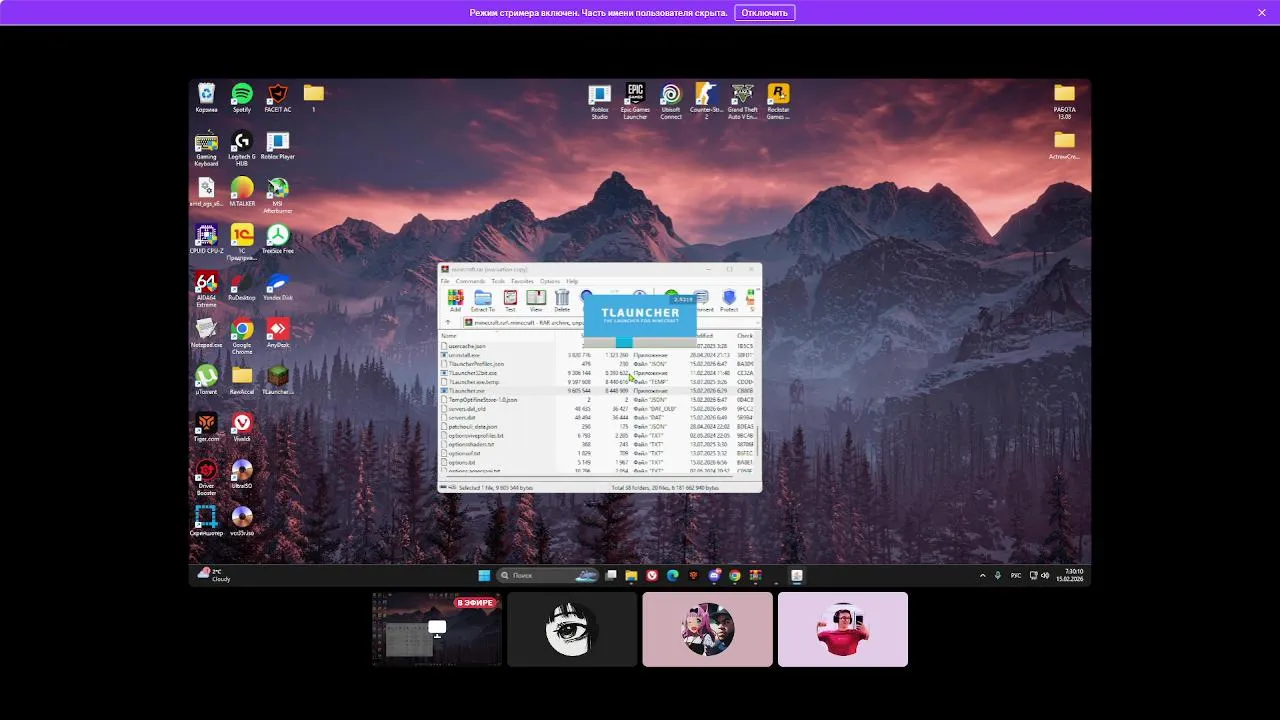Viewport: 1280px width, 720px height.
Task: Open the Commands menu in WinRAR
Action: (x=470, y=281)
